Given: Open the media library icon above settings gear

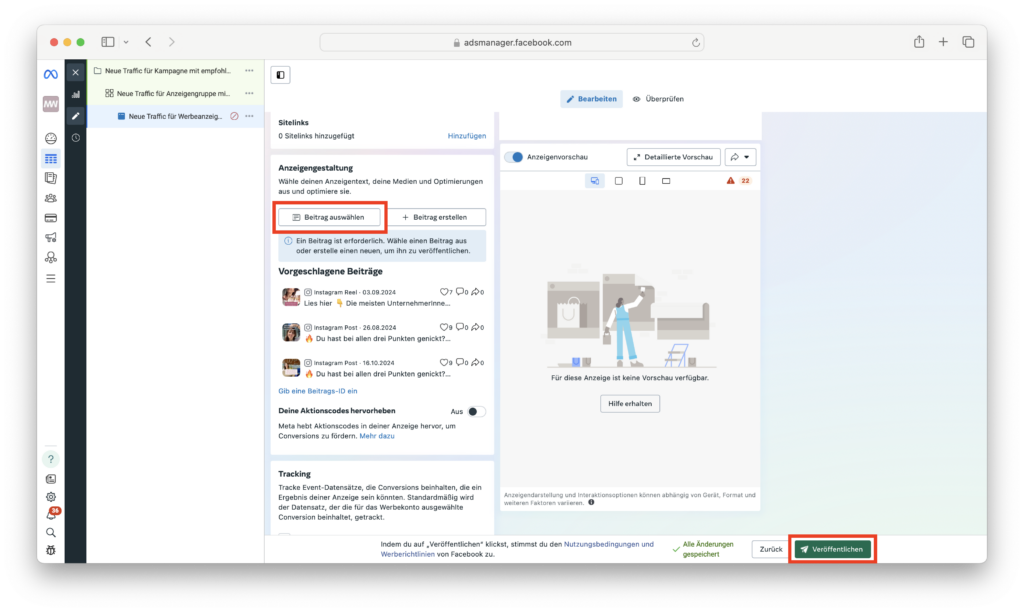Looking at the screenshot, I should pyautogui.click(x=50, y=479).
